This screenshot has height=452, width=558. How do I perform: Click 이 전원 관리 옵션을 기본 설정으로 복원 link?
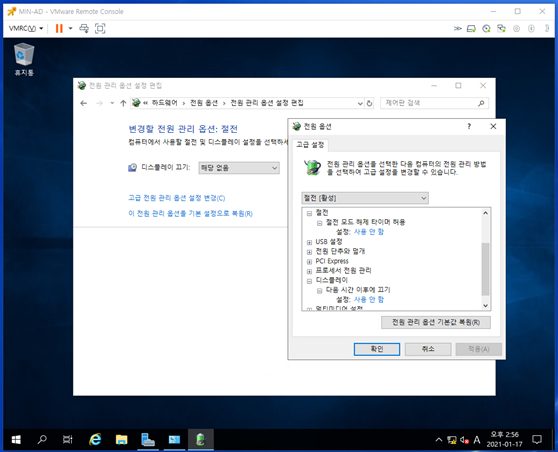(x=190, y=214)
